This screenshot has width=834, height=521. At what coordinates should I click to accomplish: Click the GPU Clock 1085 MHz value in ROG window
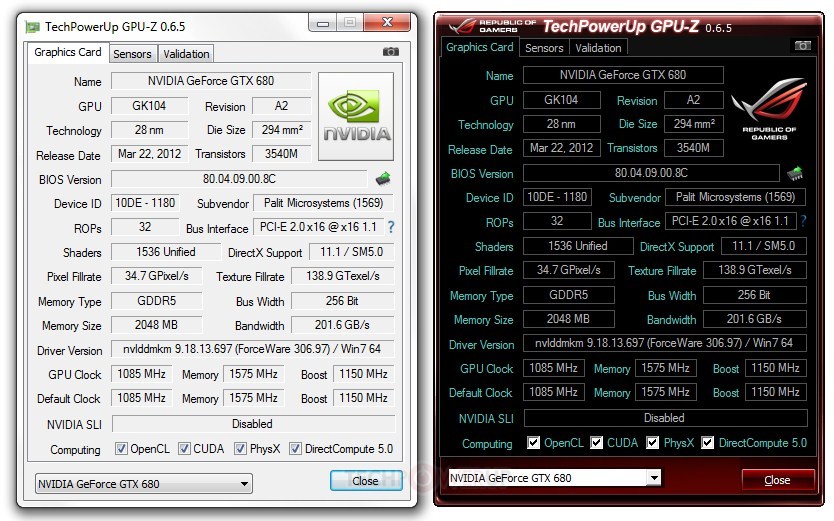click(x=554, y=368)
